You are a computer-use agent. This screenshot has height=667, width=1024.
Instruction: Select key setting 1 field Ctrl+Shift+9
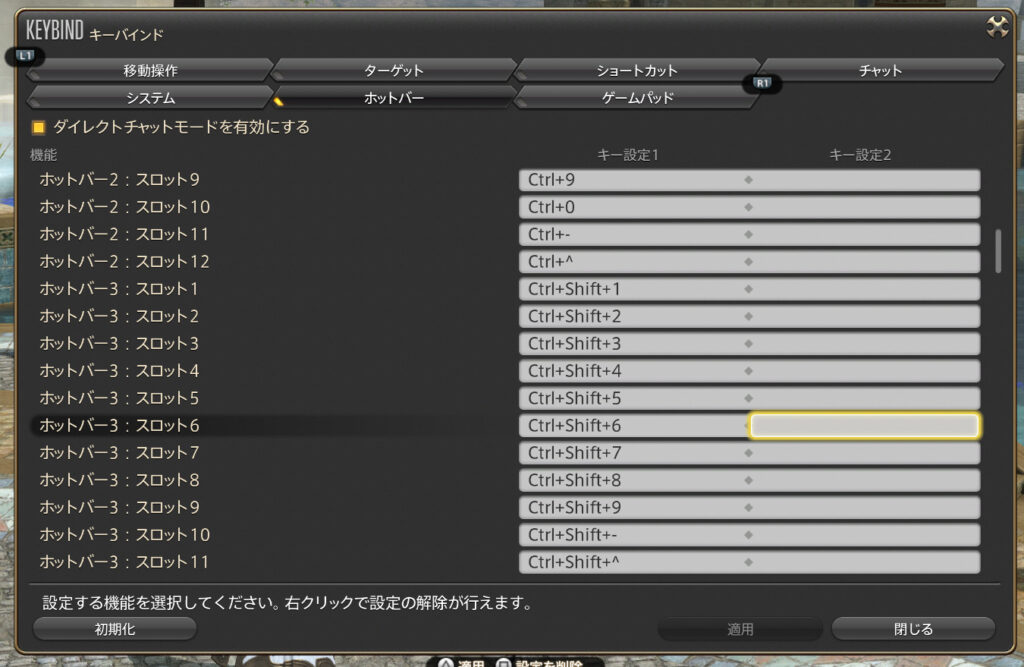(633, 508)
